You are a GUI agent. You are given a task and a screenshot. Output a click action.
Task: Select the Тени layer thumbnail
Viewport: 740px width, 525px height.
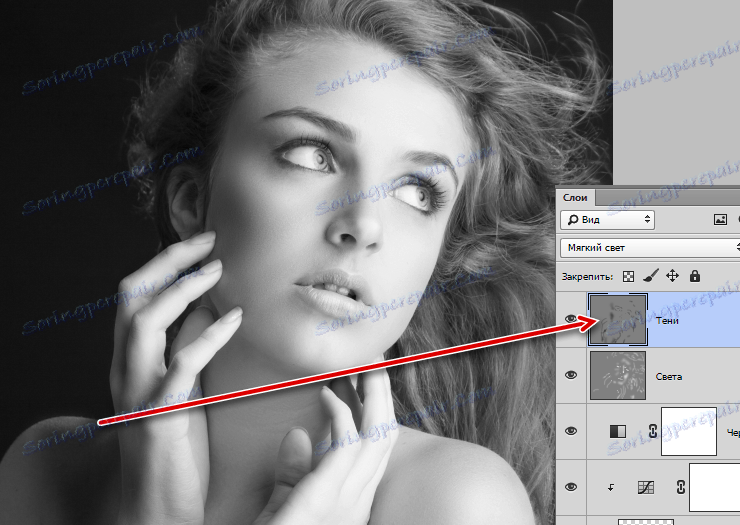coord(618,319)
